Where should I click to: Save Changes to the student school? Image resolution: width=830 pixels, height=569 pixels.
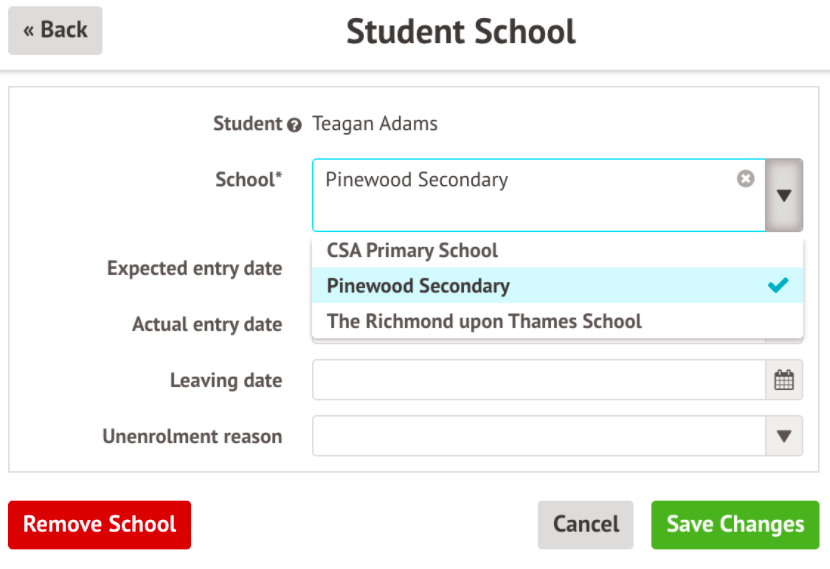pos(735,525)
